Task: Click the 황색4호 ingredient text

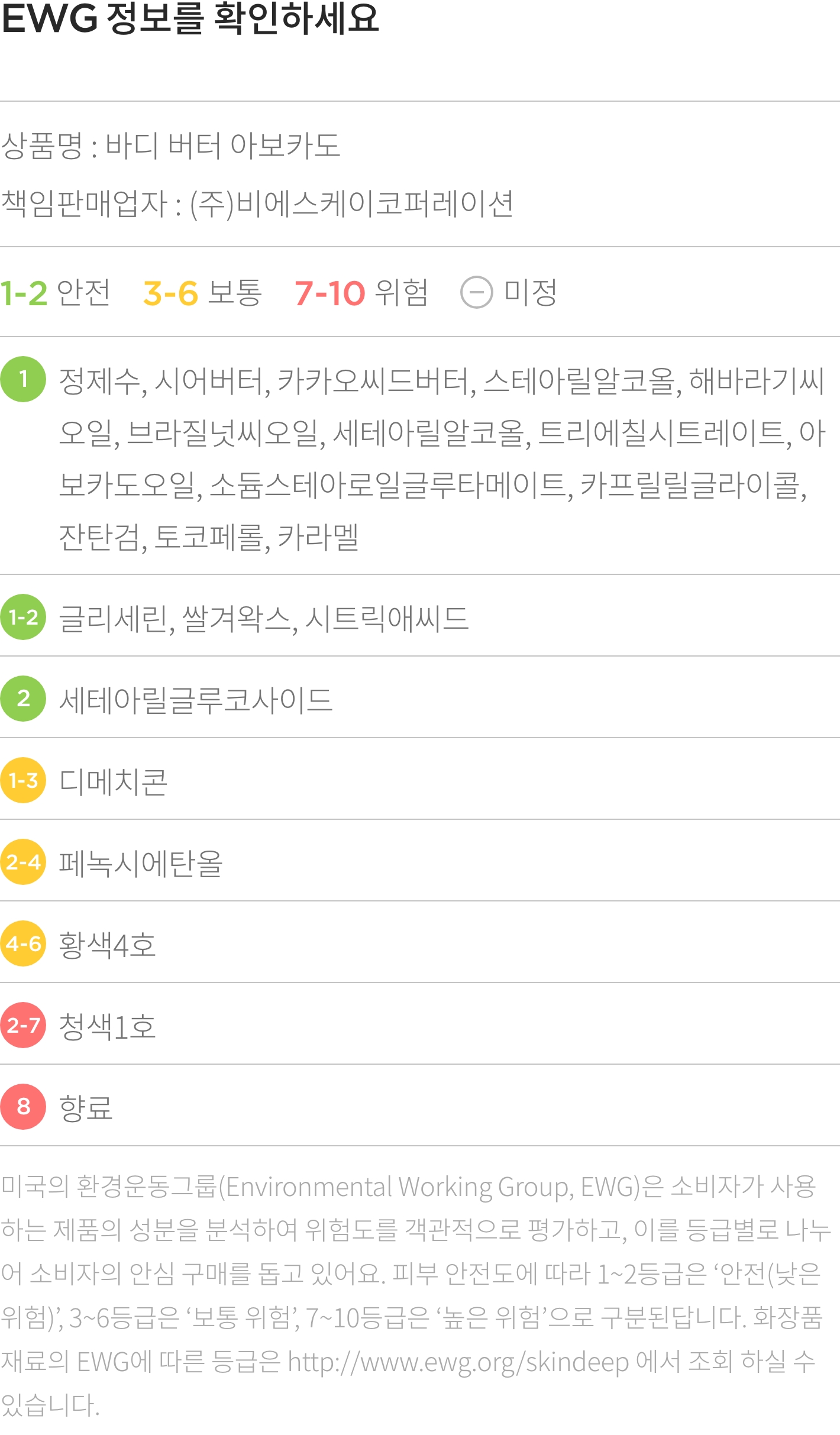Action: [x=107, y=944]
